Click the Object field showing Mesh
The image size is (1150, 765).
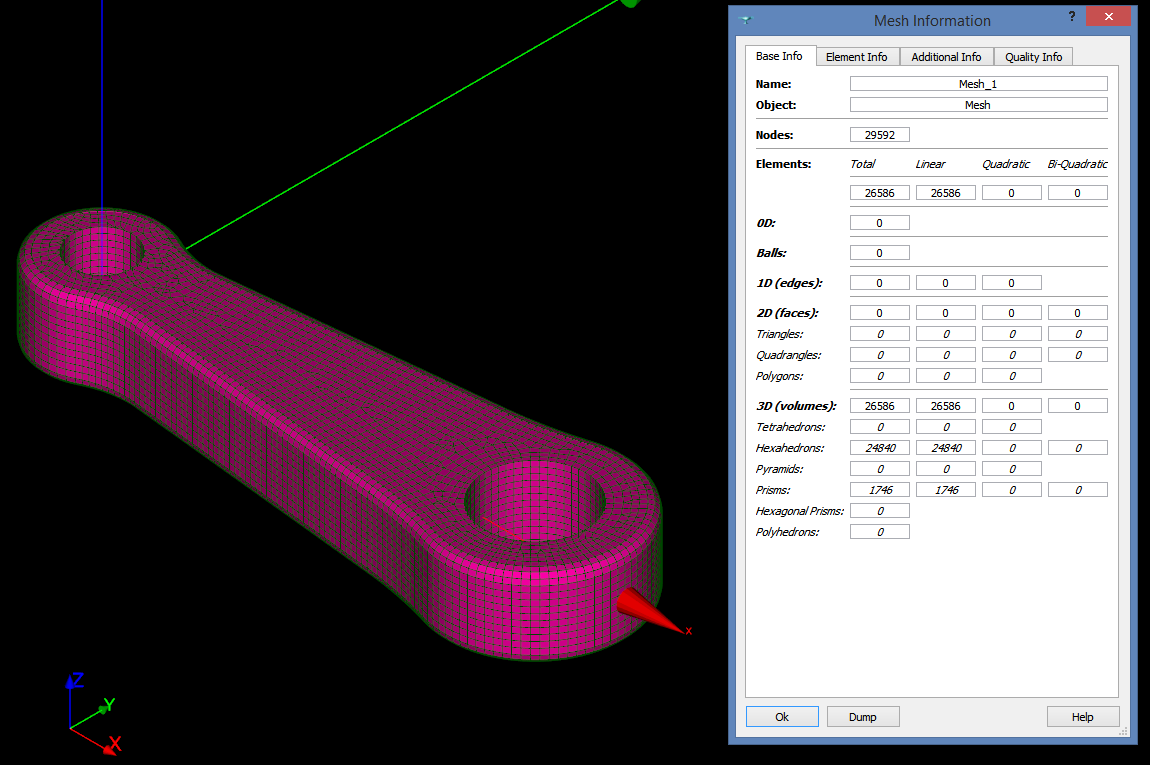978,104
